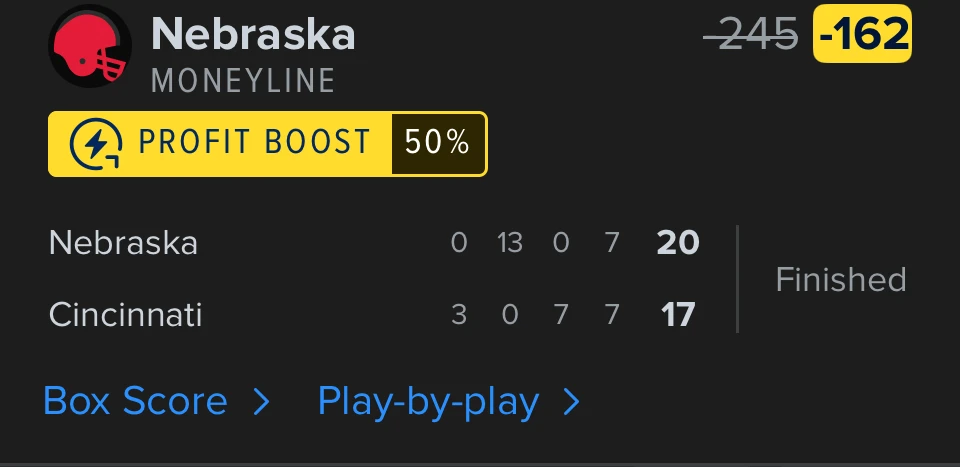Click Nebraska's fourth quarter score 7
Viewport: 960px width, 467px height.
pos(612,243)
